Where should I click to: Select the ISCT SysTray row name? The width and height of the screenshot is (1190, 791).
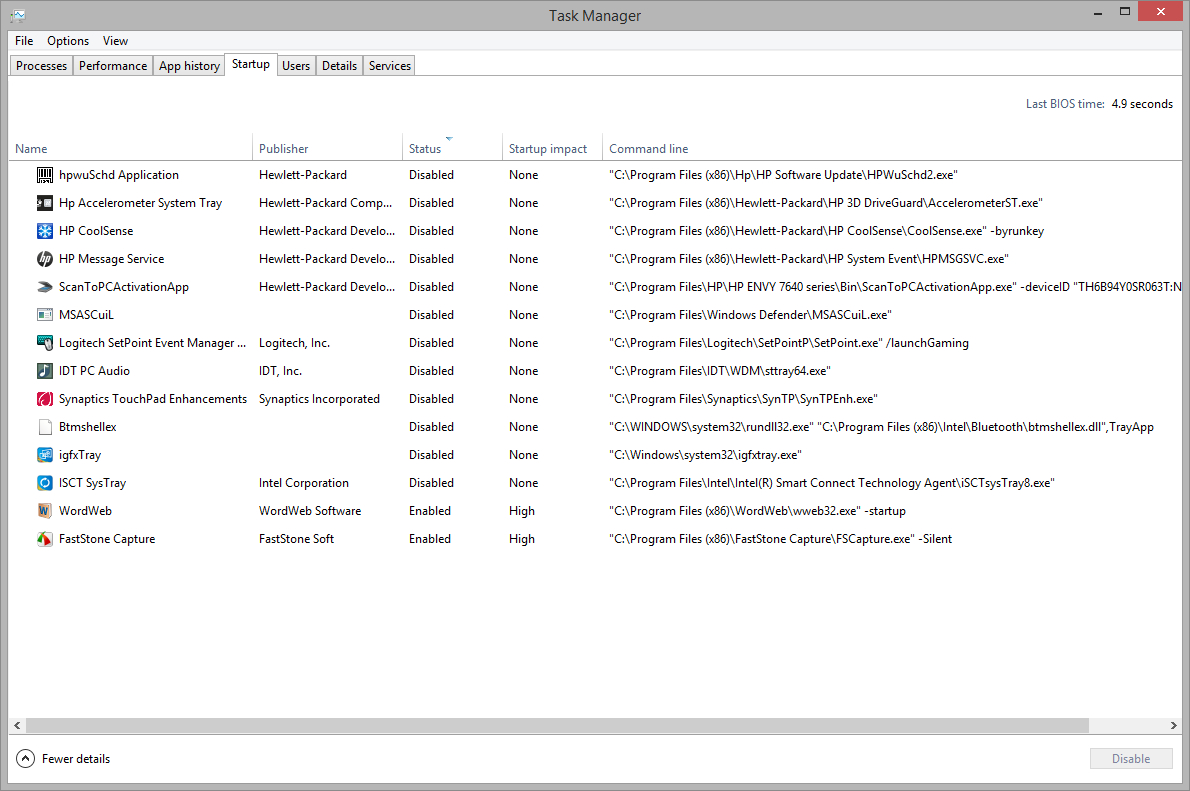[93, 484]
